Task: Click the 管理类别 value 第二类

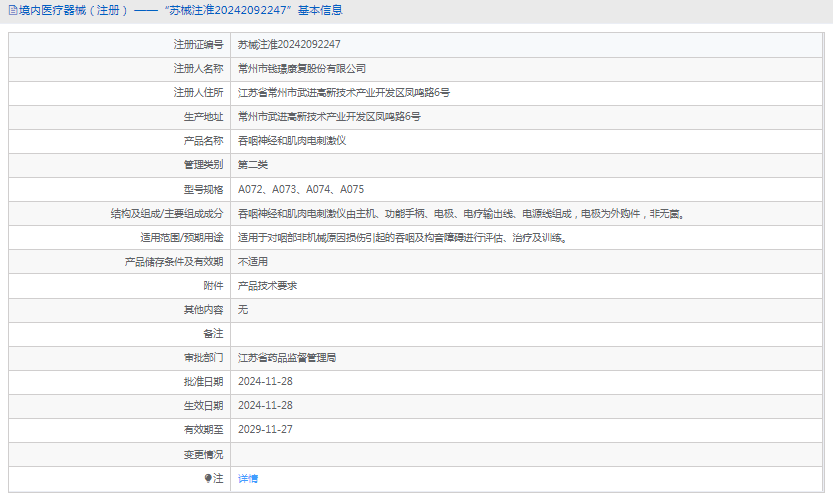Action: click(x=253, y=165)
